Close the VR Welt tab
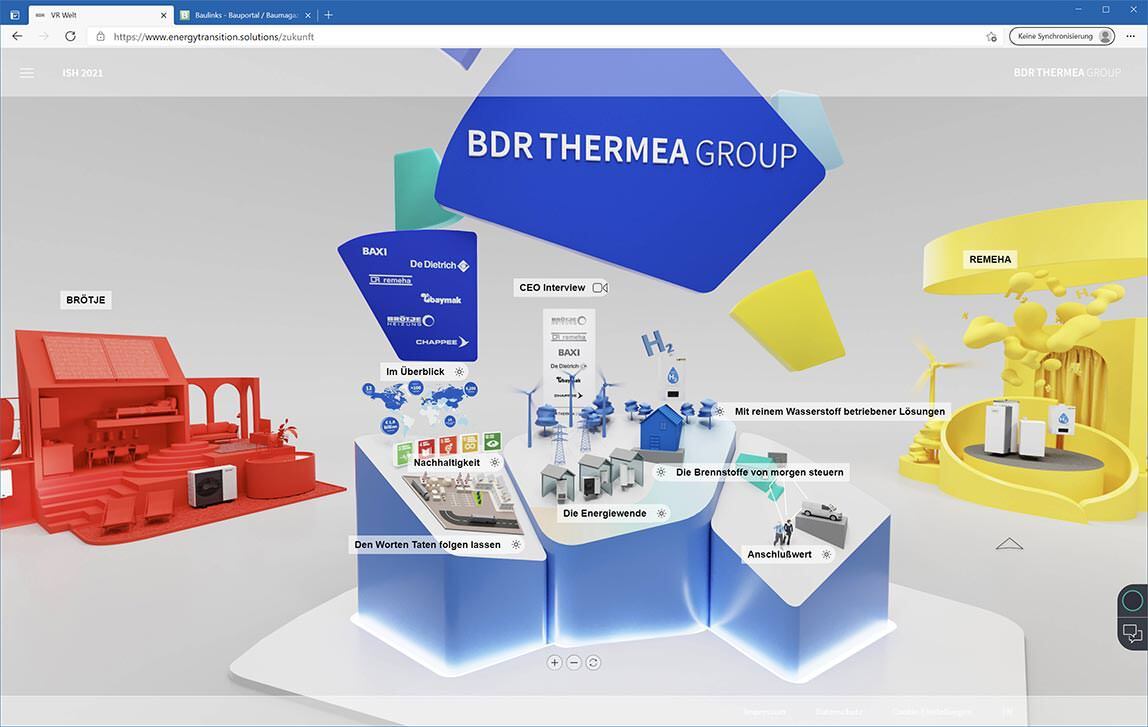 (x=163, y=15)
